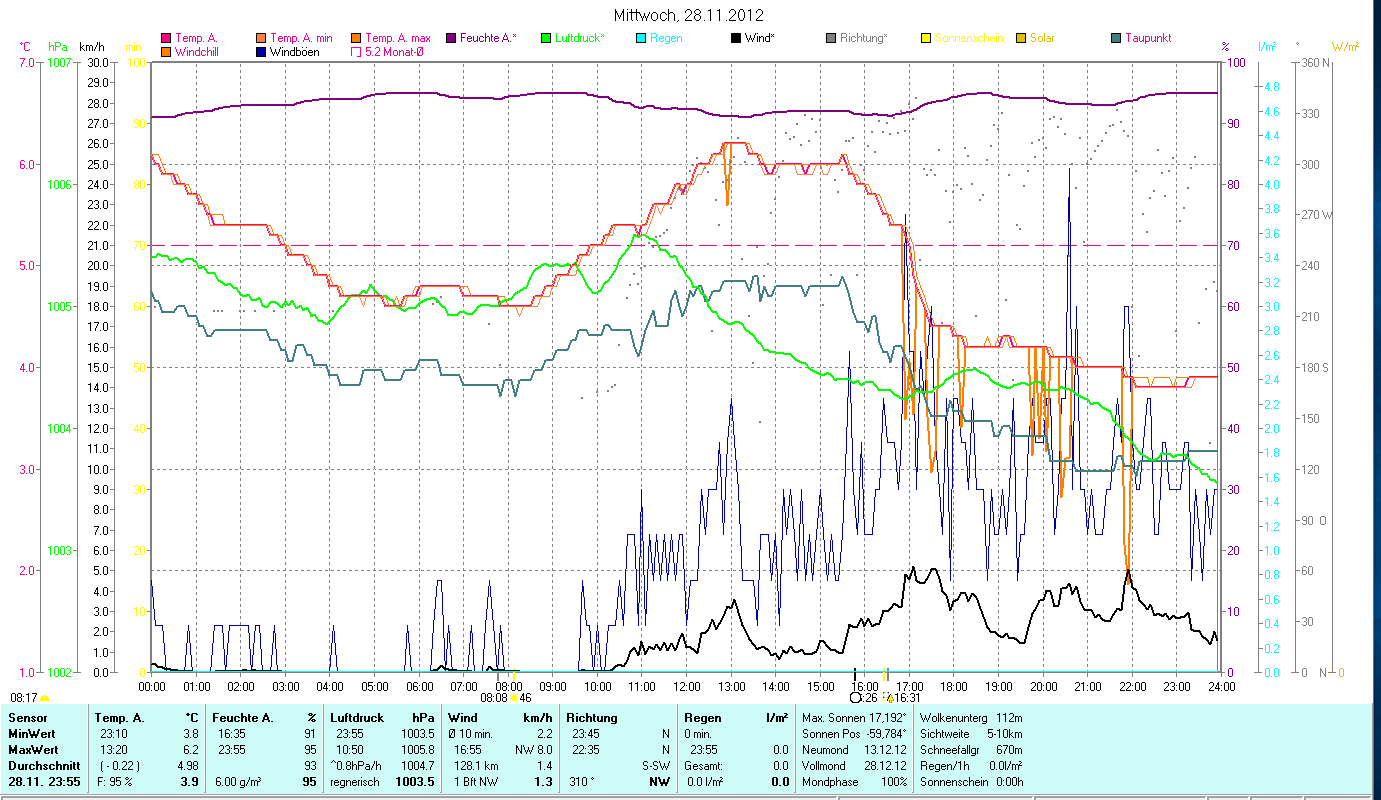Click the 08:17 sunrise marker at bottom left
The width and height of the screenshot is (1381, 800).
(x=24, y=697)
